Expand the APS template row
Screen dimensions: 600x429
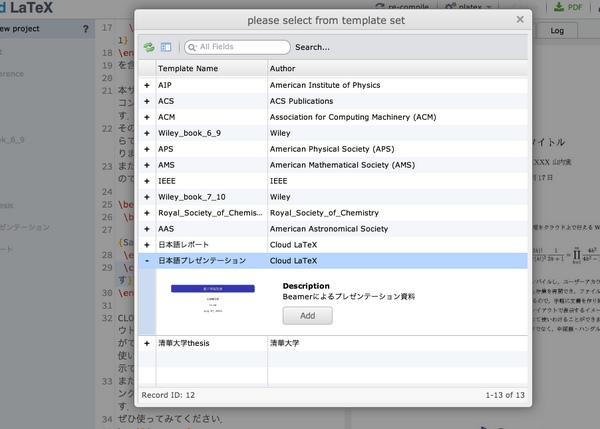tap(147, 149)
